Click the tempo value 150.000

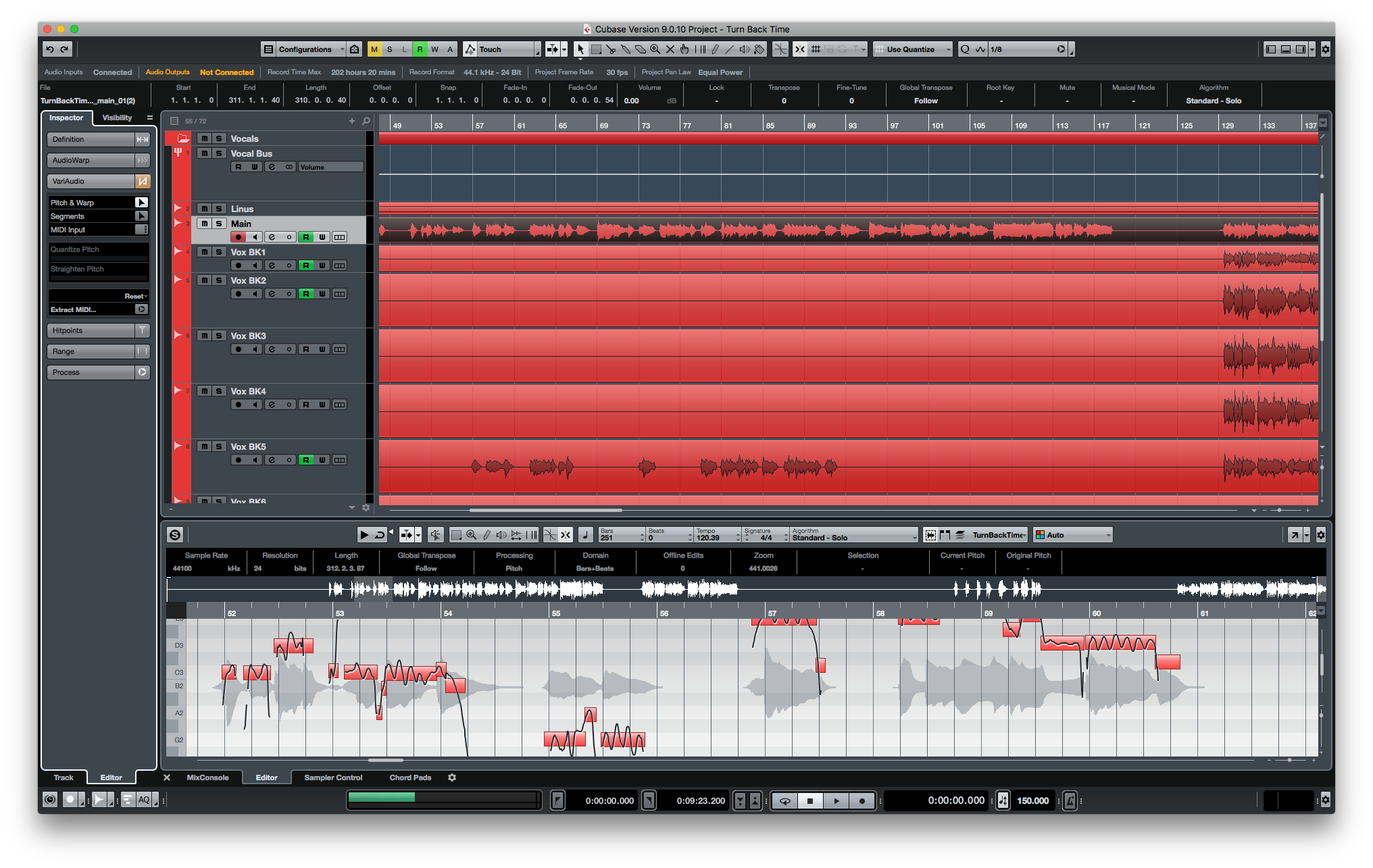click(1032, 801)
